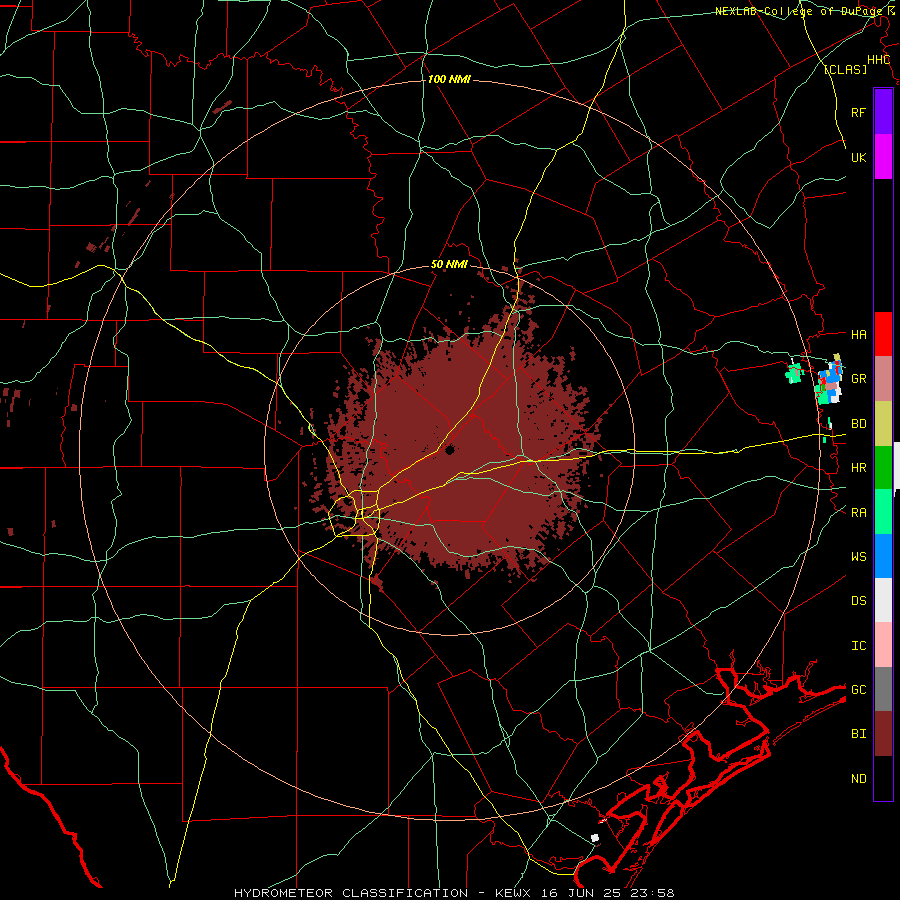The width and height of the screenshot is (900, 900).
Task: Click the small white echo near the coast
Action: point(595,838)
